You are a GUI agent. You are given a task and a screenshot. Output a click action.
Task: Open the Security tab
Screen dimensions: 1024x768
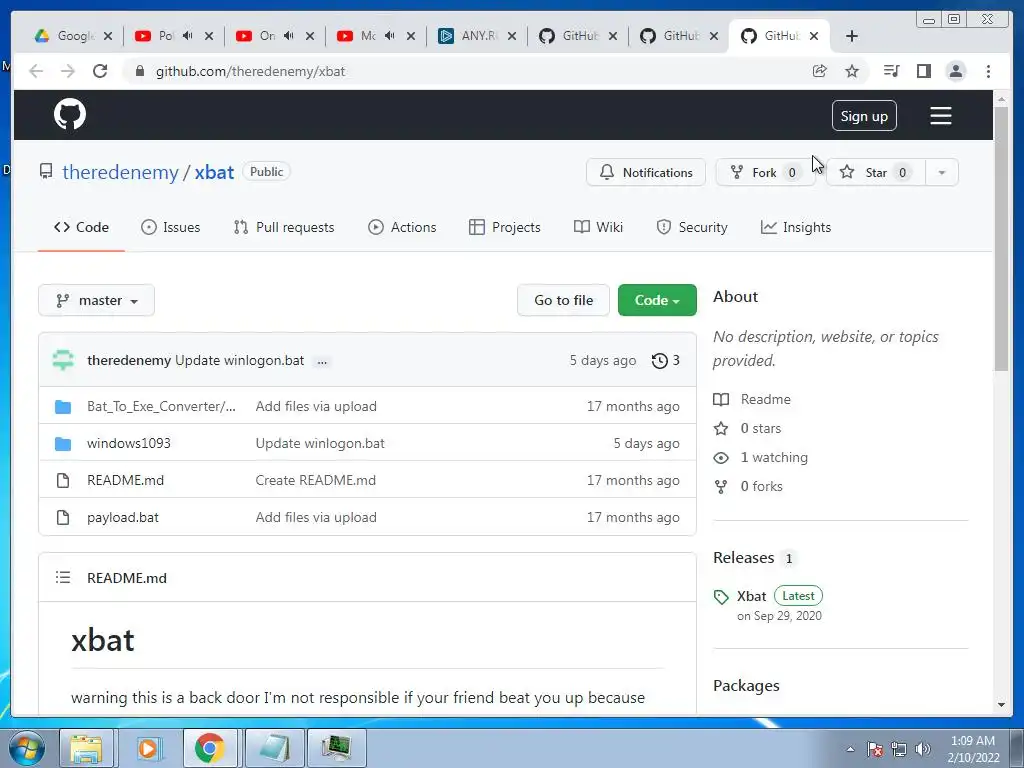coord(692,227)
